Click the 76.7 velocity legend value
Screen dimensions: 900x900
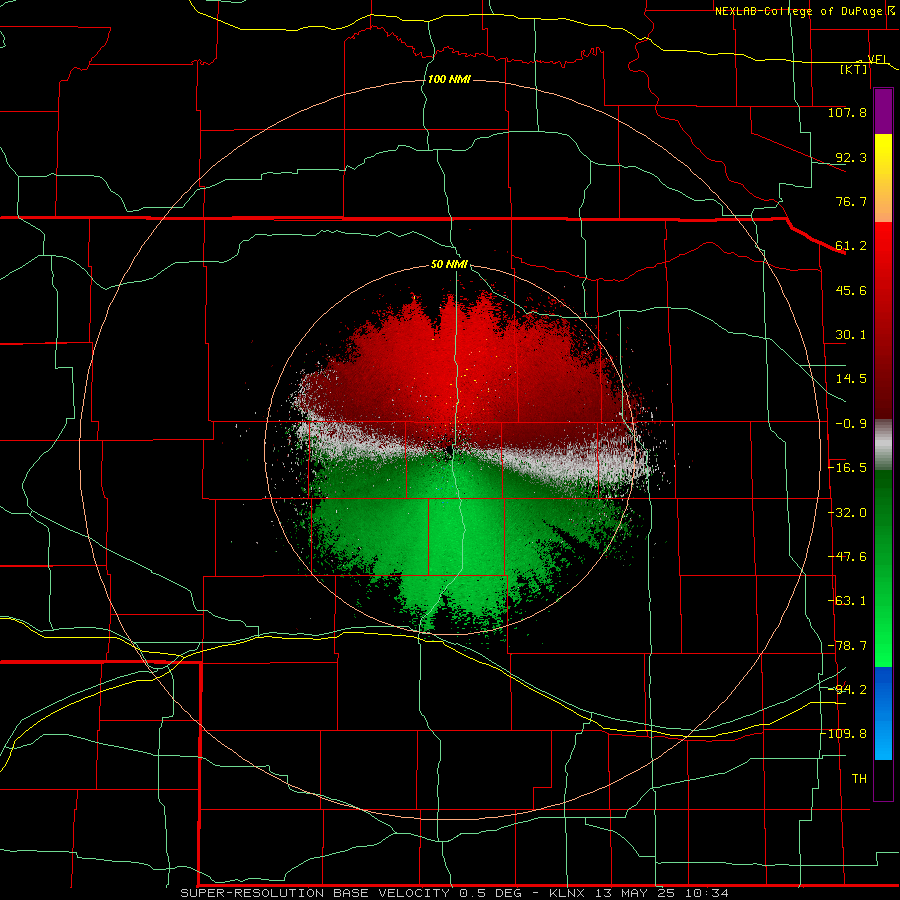pyautogui.click(x=851, y=201)
